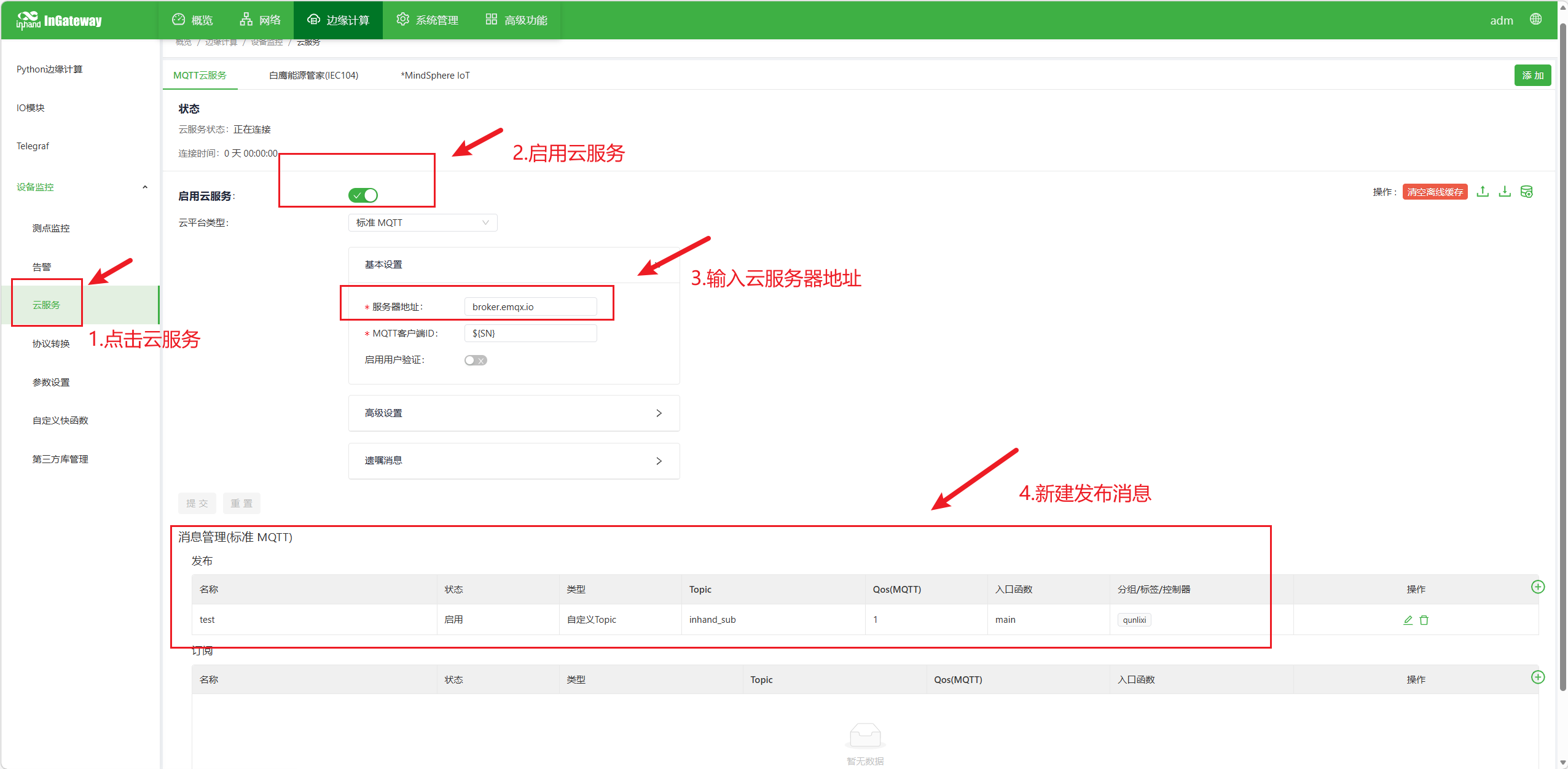Click the '正在连接' cloud status text
Image resolution: width=1568 pixels, height=769 pixels.
(252, 130)
